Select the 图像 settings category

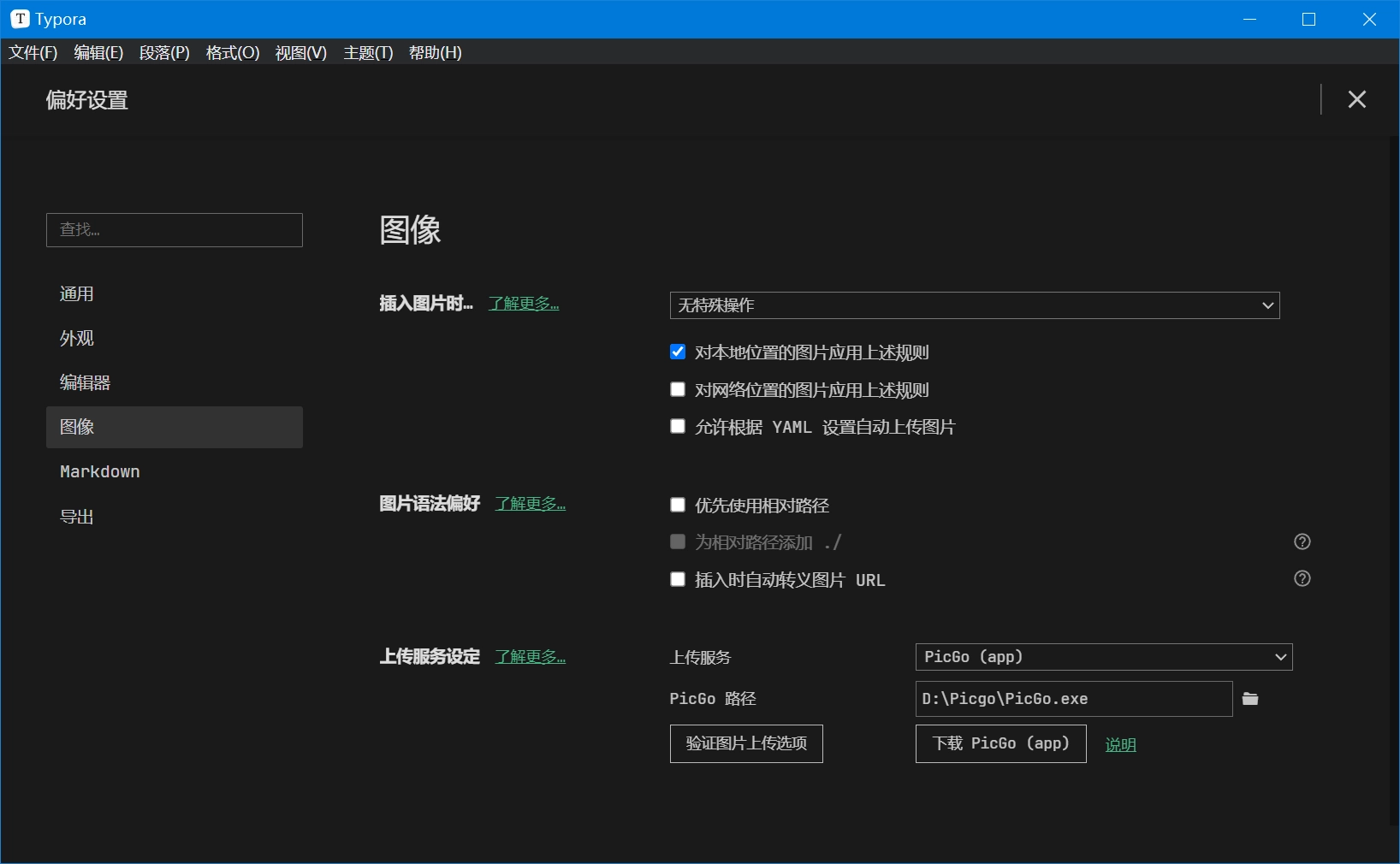click(175, 427)
